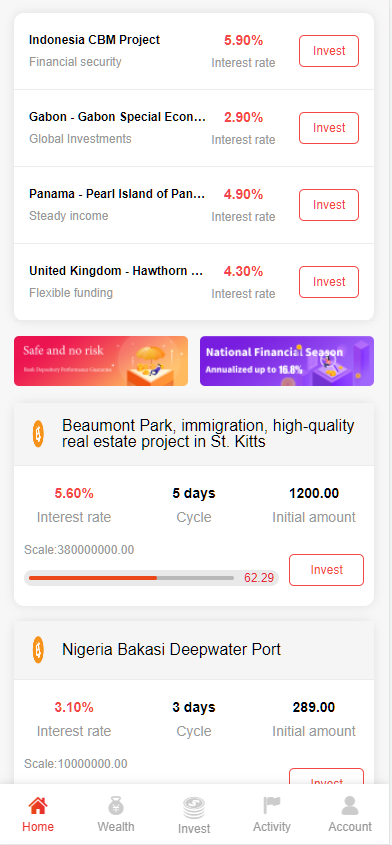The width and height of the screenshot is (392, 845).
Task: Open the Indonesia CBM Project title
Action: tap(94, 40)
